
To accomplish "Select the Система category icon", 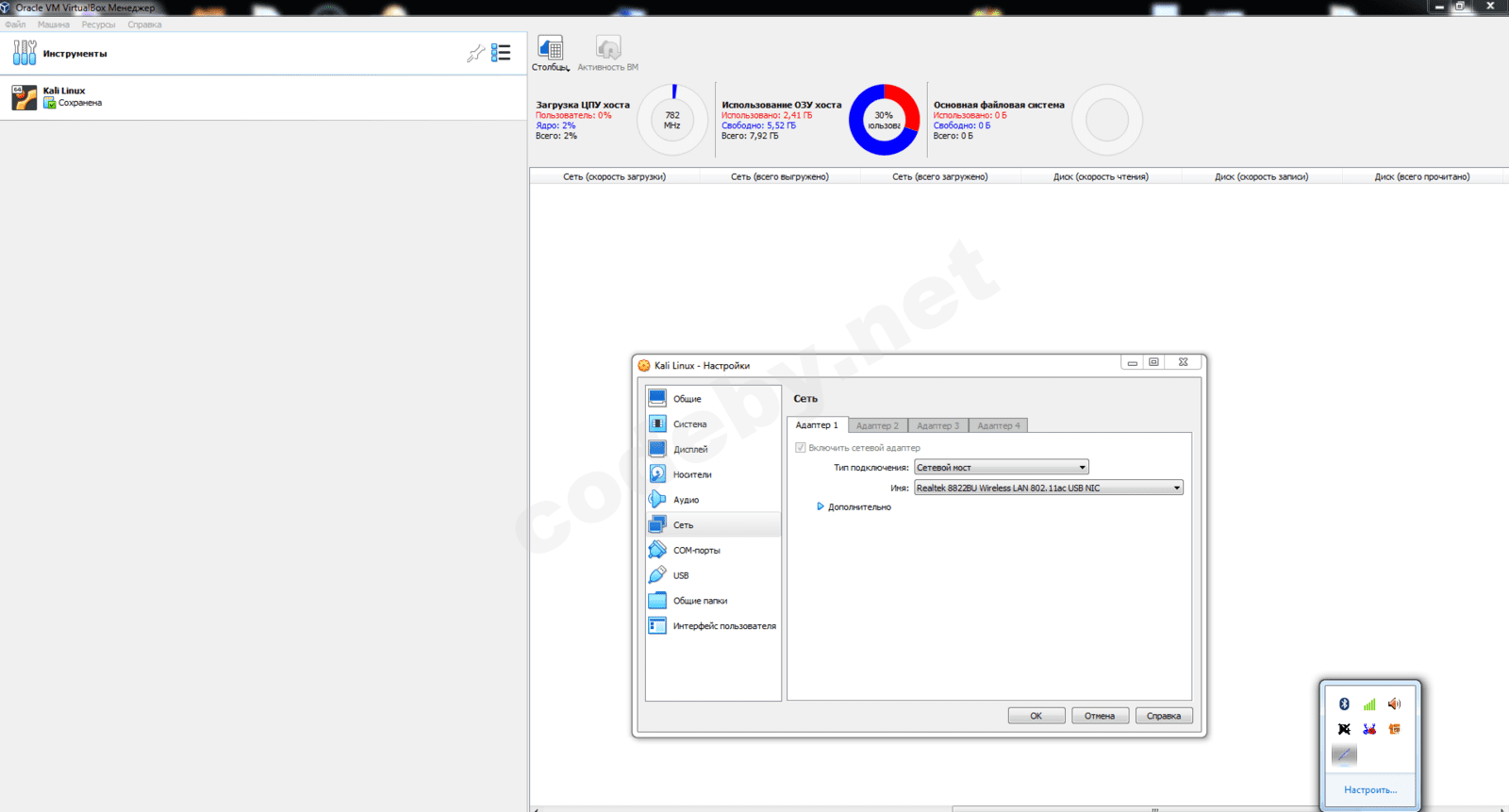I will [657, 423].
